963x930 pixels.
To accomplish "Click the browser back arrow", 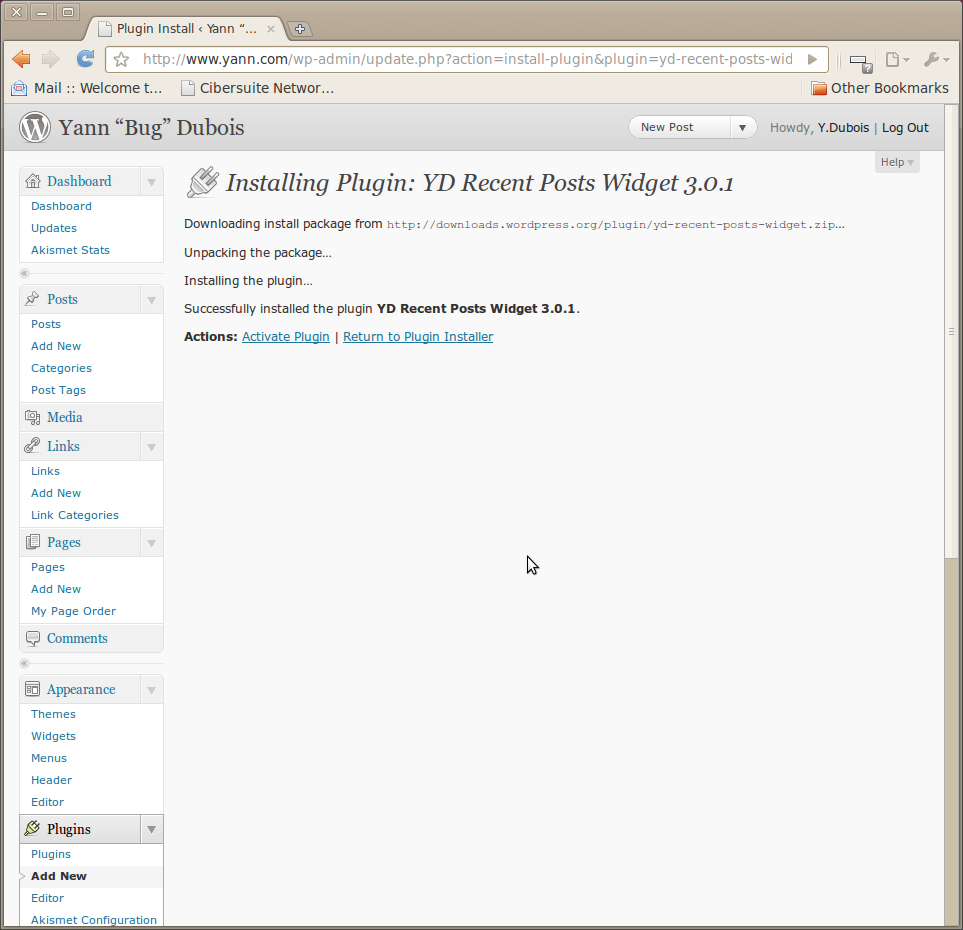I will pyautogui.click(x=21, y=59).
